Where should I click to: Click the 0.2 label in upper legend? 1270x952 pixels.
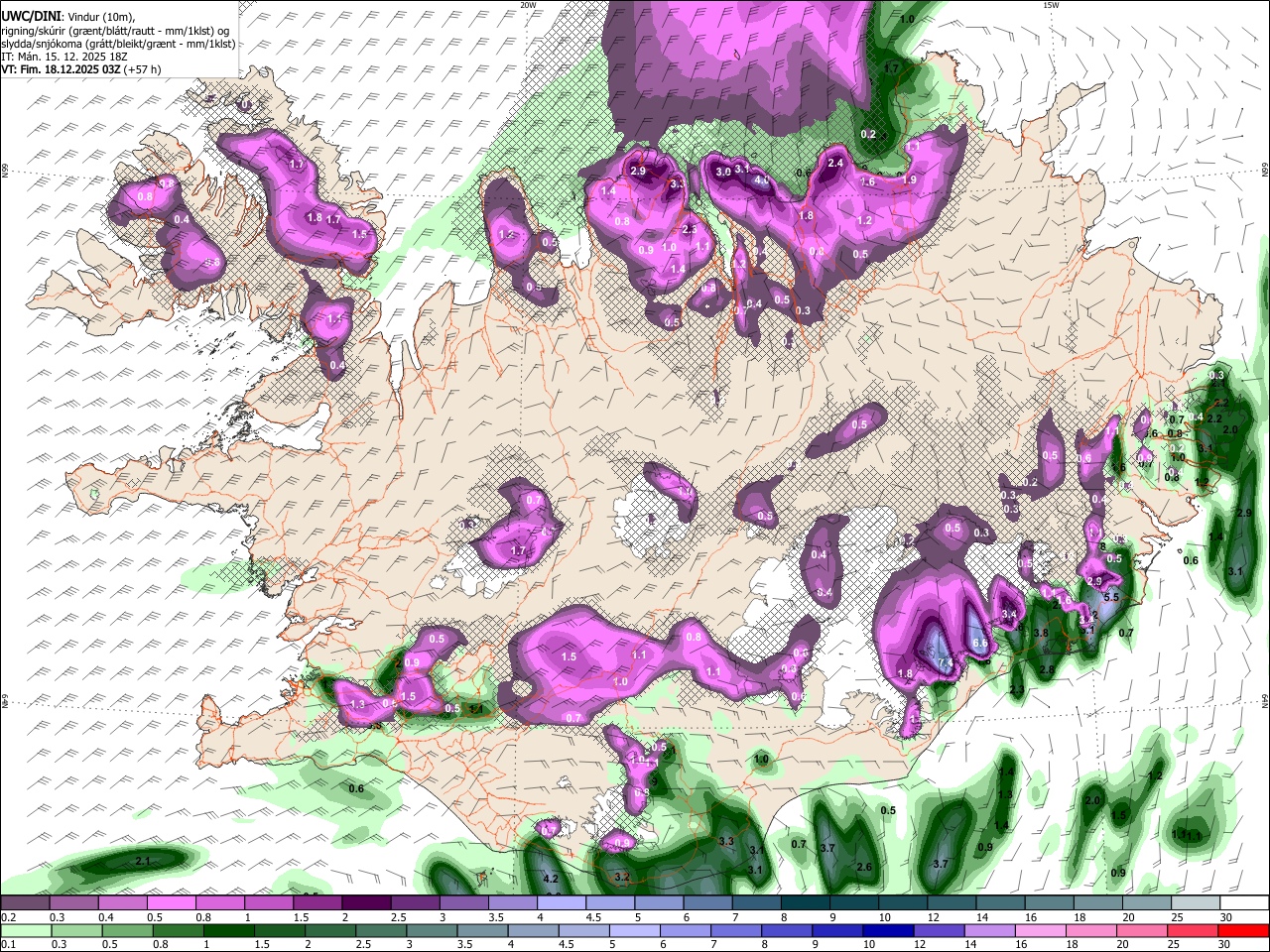tap(9, 917)
